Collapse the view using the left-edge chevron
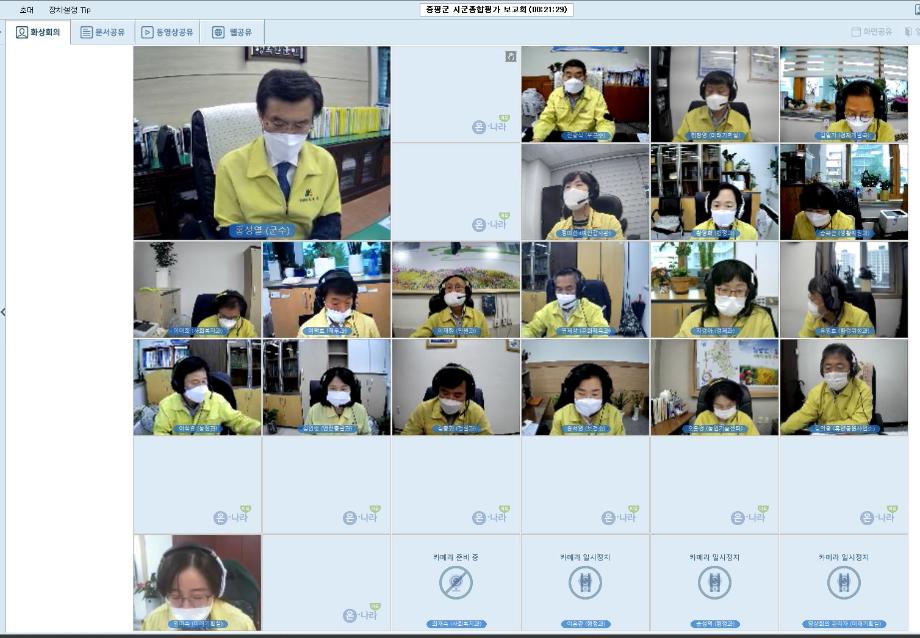 (5, 311)
